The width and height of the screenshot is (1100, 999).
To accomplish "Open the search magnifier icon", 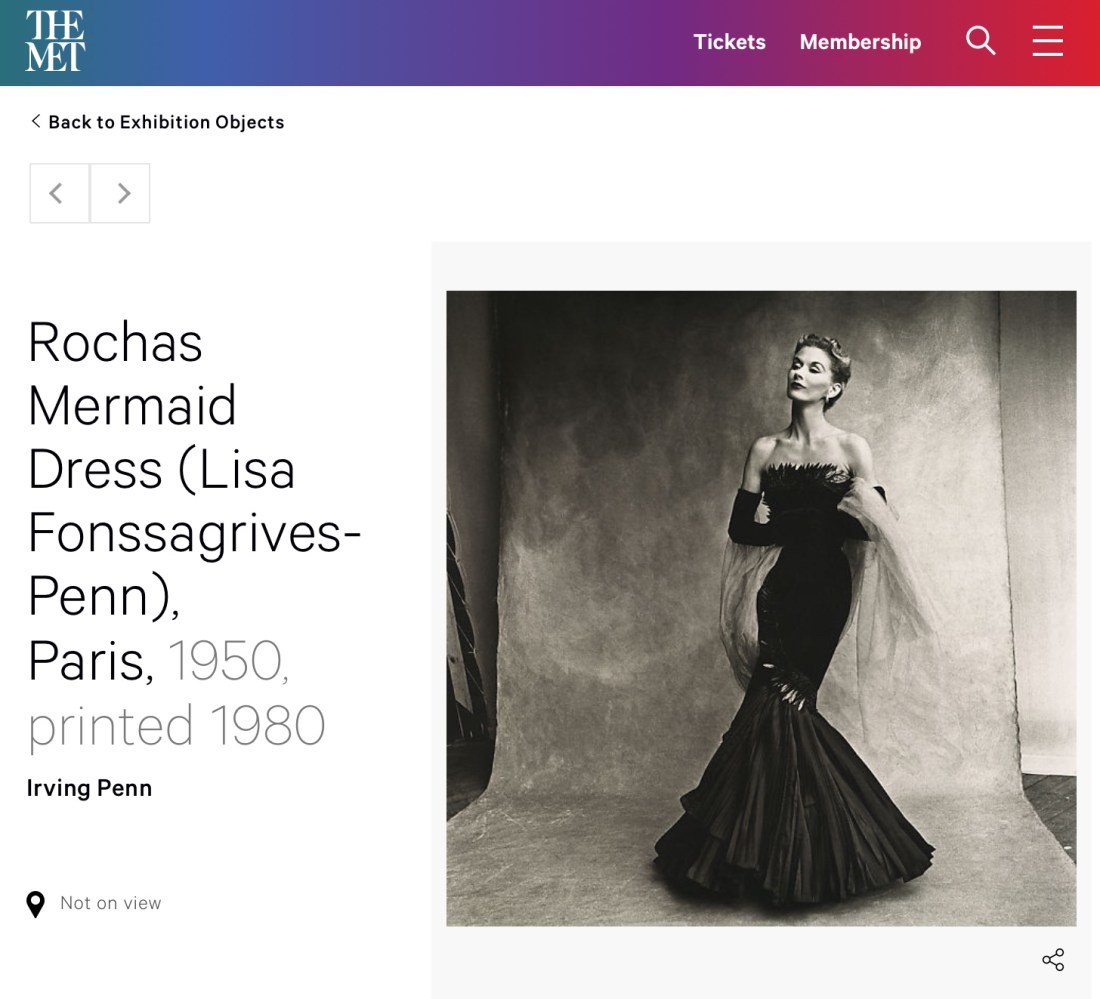I will [980, 41].
